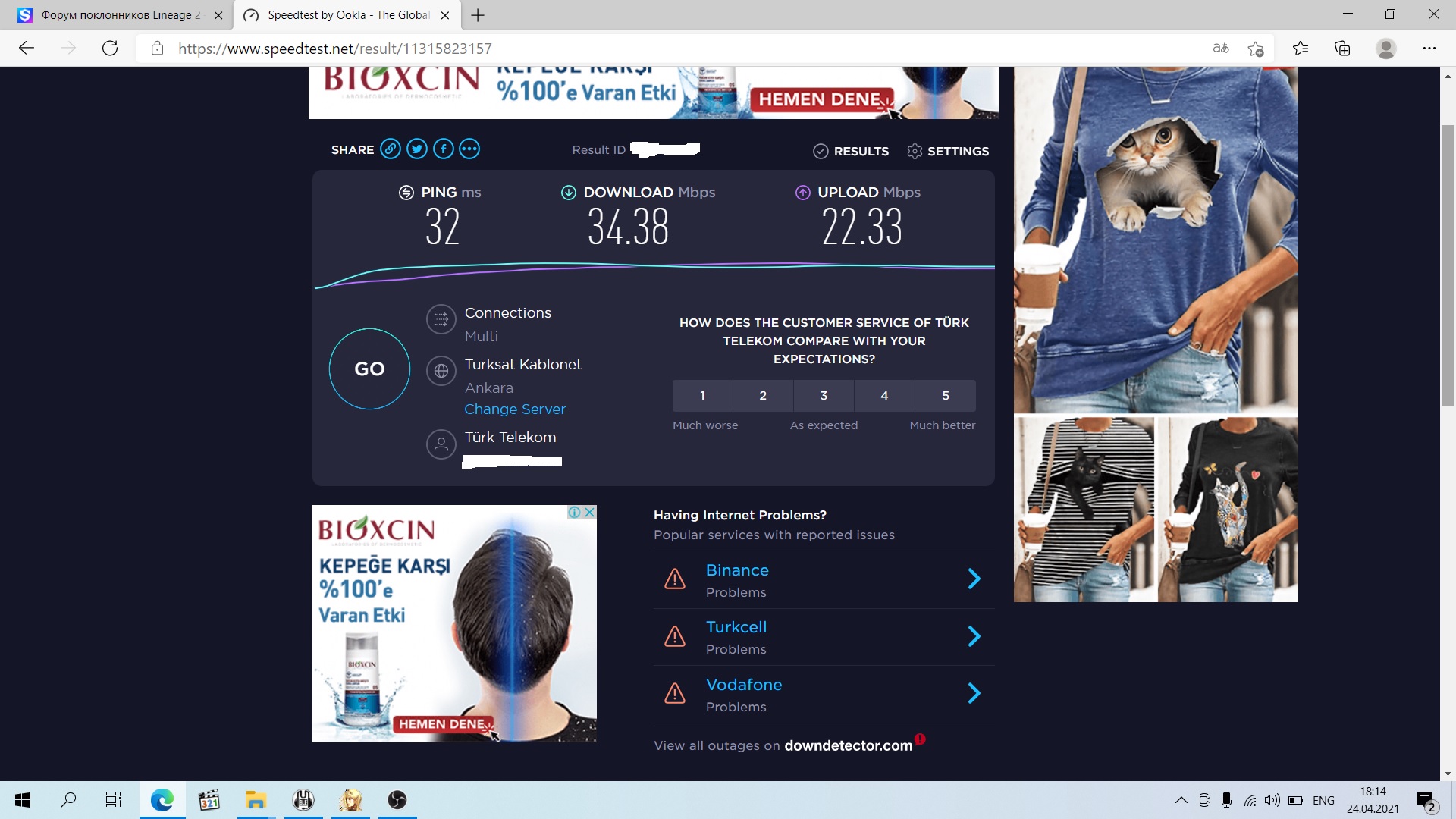Share the result on Twitter
The width and height of the screenshot is (1456, 819).
click(417, 149)
